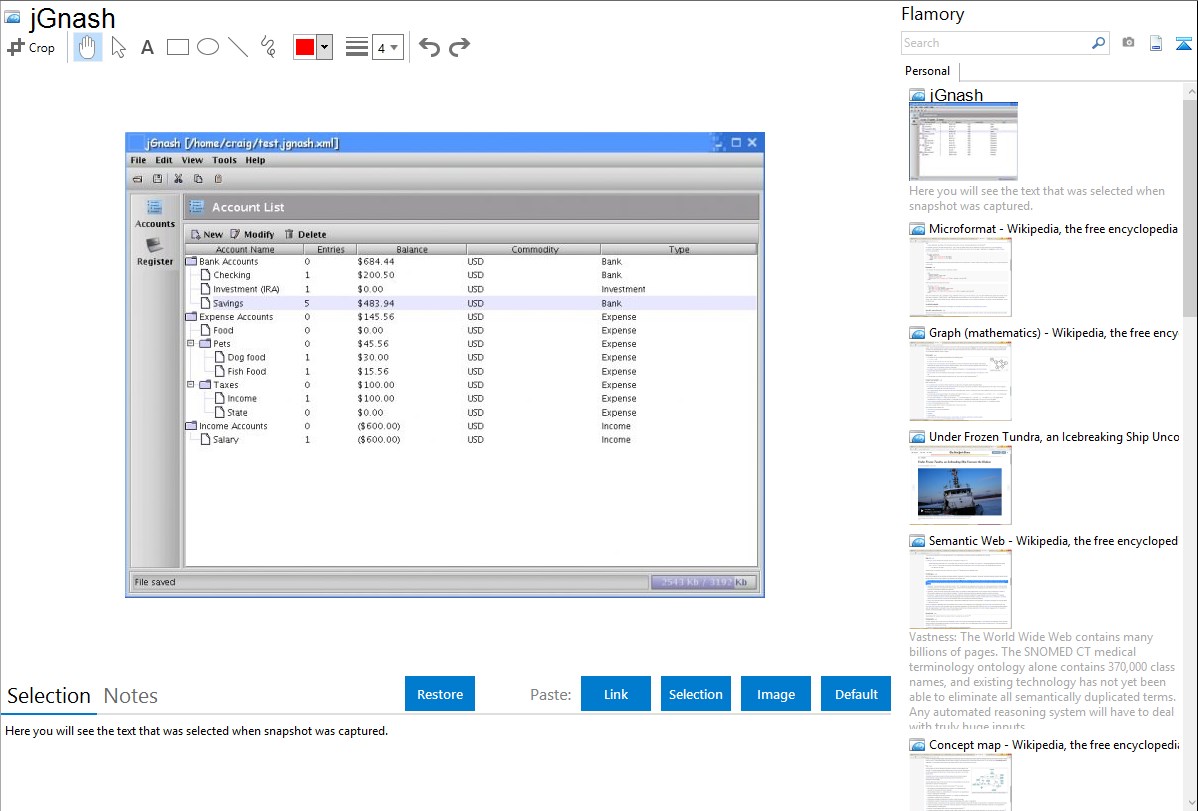
Task: Click the Modify account button in jGnash
Action: pos(252,235)
